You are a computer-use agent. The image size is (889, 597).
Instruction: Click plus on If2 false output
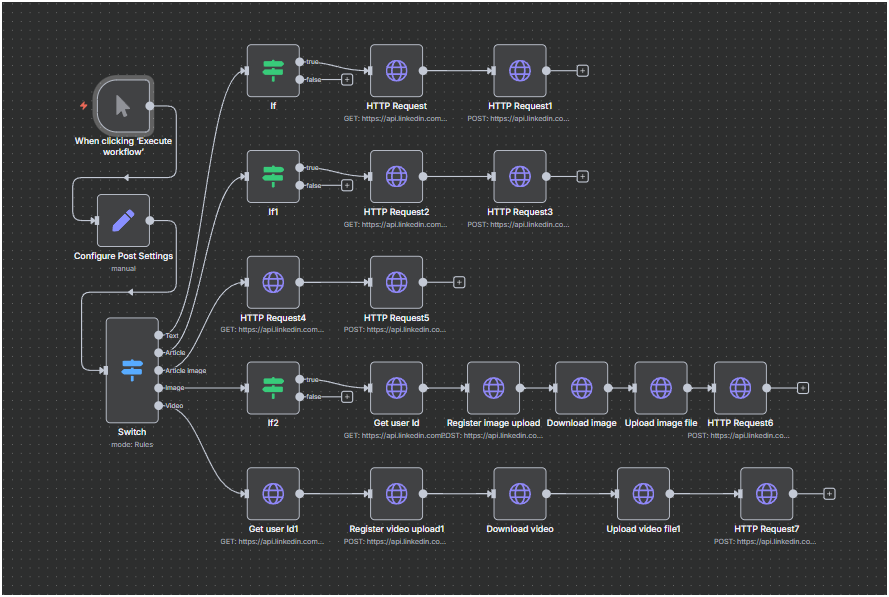pos(347,396)
